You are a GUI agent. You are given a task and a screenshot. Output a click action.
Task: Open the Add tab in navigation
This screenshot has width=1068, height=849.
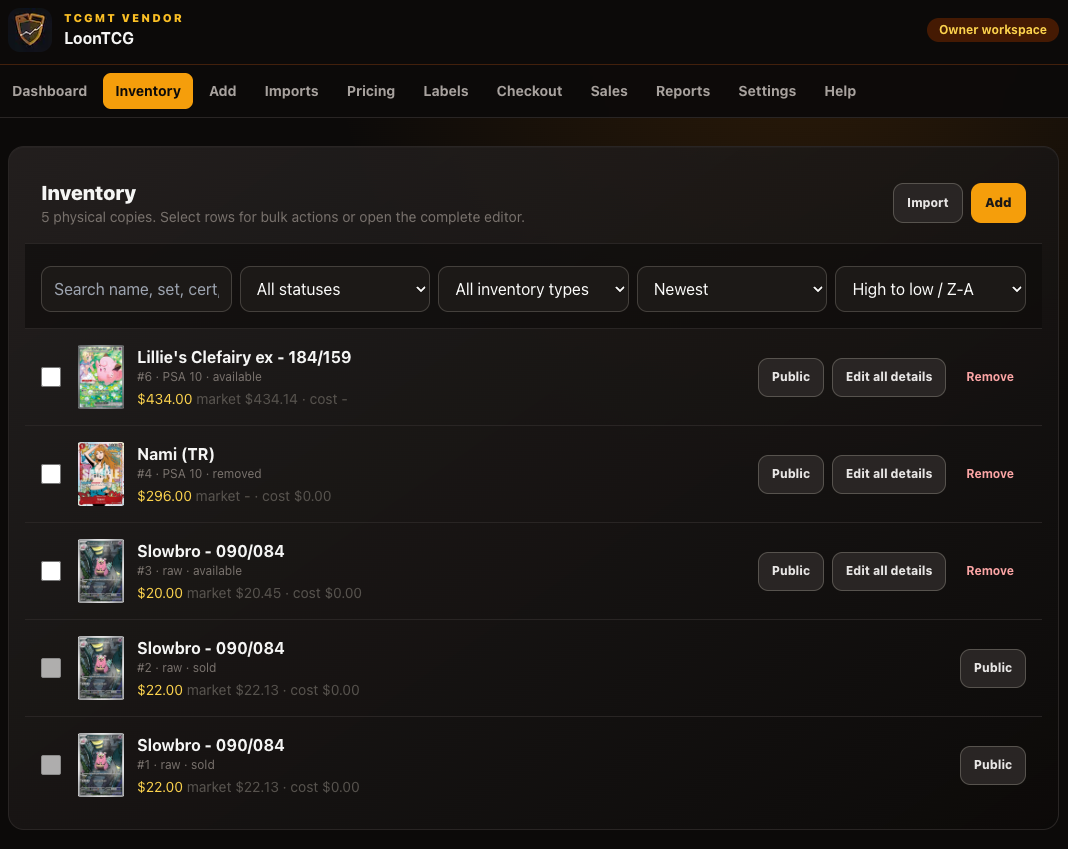pyautogui.click(x=223, y=91)
